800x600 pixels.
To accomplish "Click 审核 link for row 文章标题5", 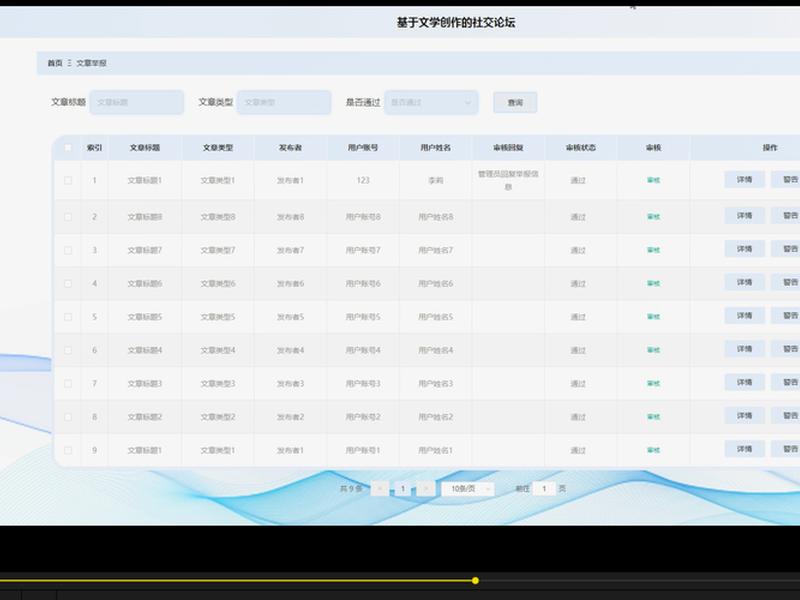I will [654, 317].
